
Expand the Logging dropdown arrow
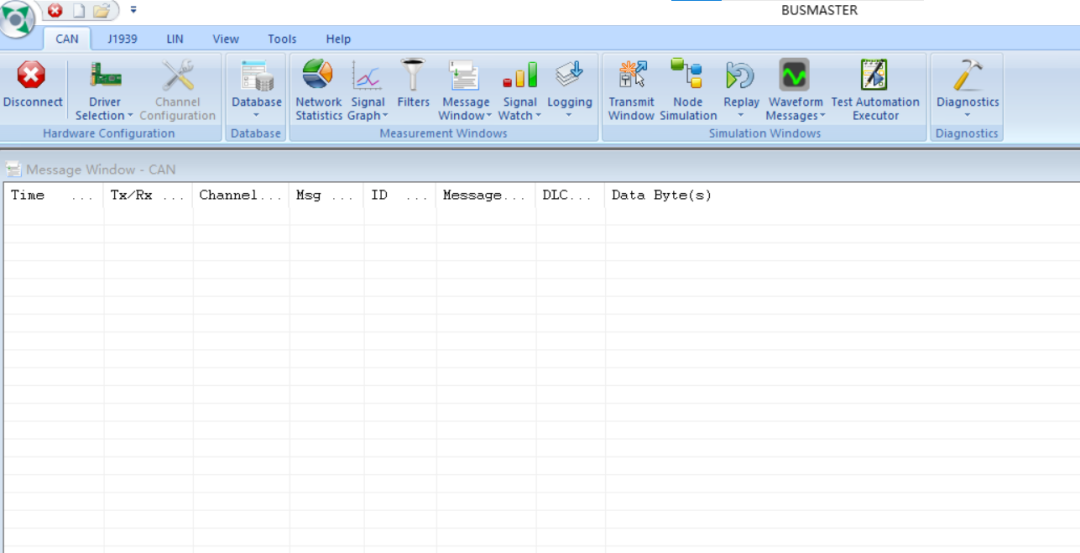point(569,116)
